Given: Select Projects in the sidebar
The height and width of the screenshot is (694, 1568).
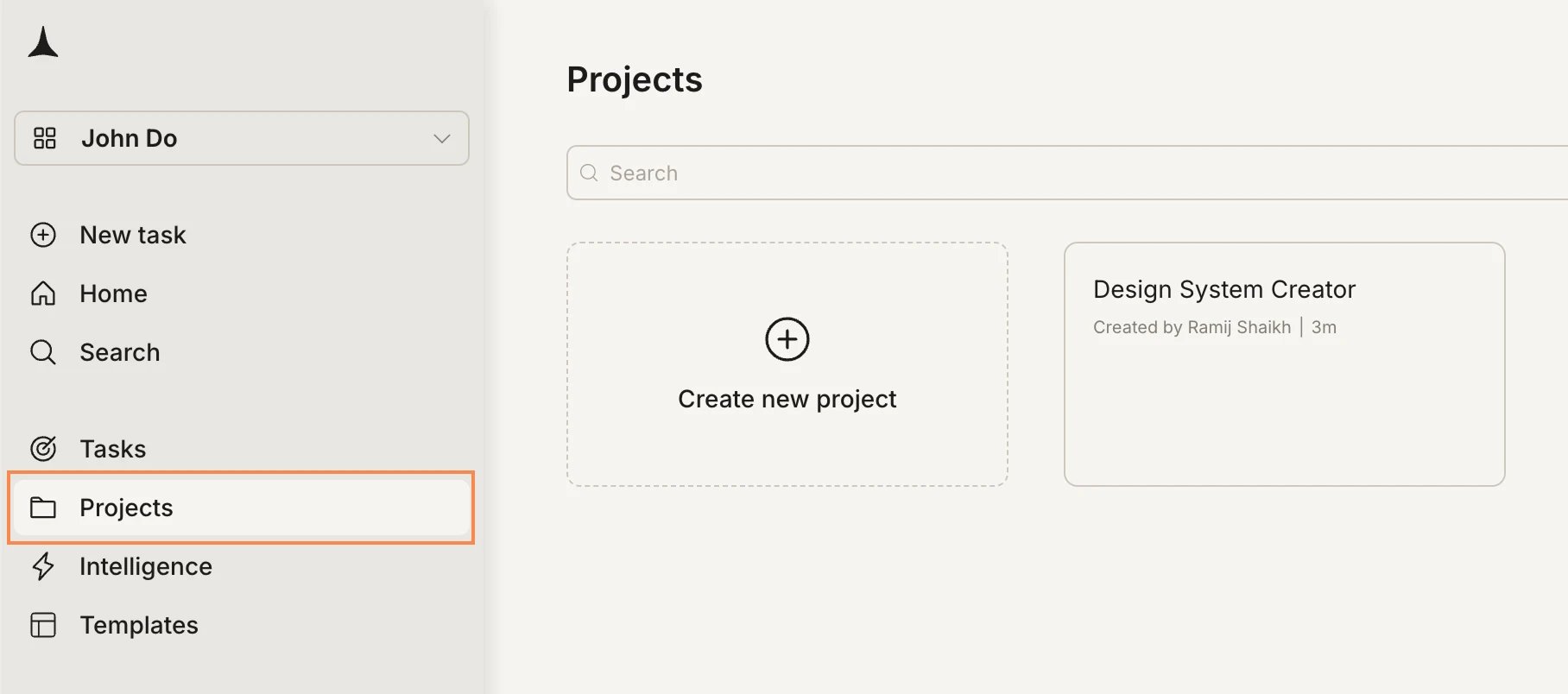Looking at the screenshot, I should 242,508.
